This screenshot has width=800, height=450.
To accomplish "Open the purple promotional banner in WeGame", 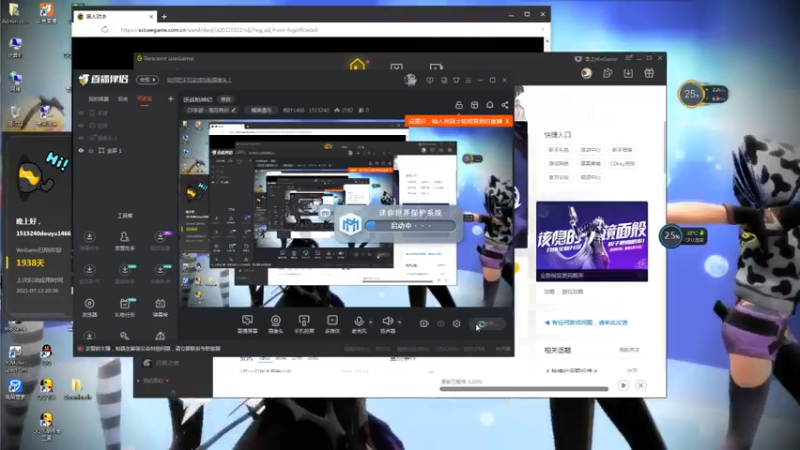I will 592,241.
